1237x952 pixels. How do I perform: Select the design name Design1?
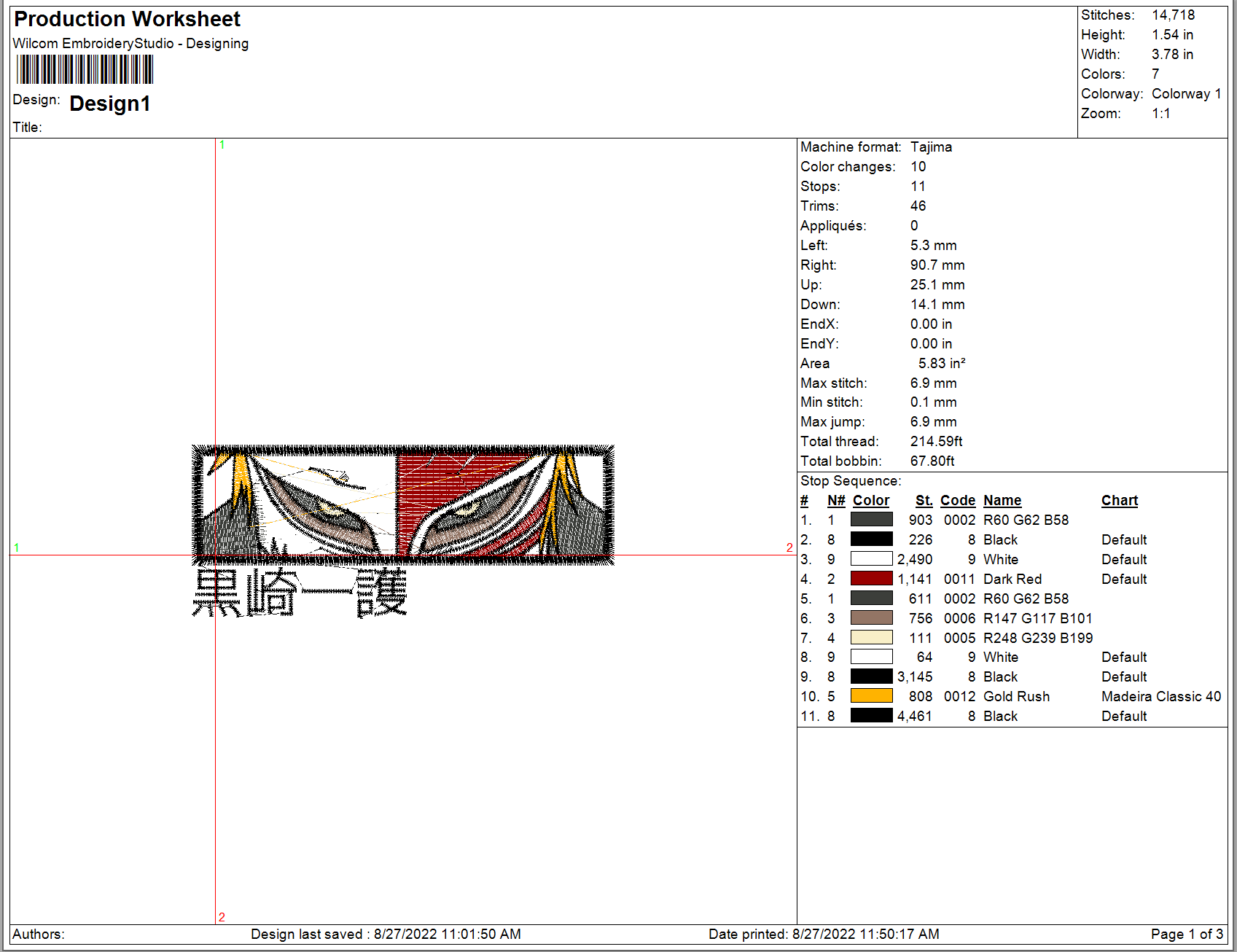tap(110, 104)
